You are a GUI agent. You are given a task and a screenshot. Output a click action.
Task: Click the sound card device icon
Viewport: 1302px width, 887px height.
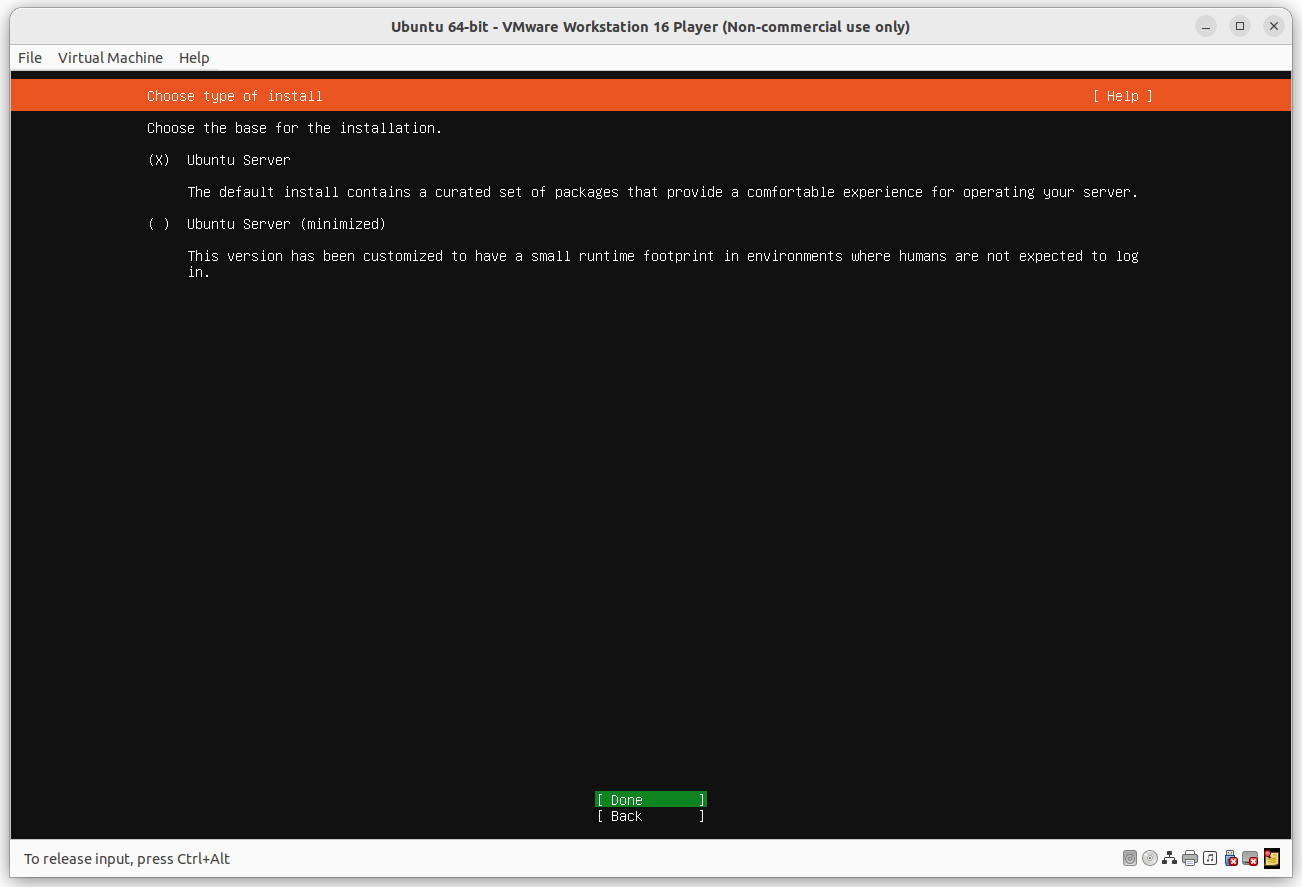click(1210, 858)
